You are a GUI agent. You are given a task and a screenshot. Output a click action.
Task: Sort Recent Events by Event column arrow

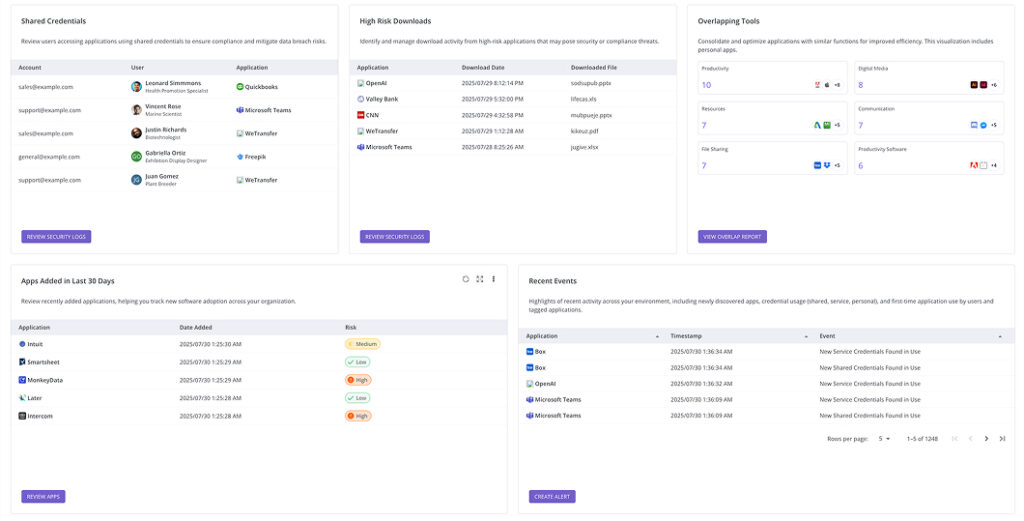[x=1000, y=336]
